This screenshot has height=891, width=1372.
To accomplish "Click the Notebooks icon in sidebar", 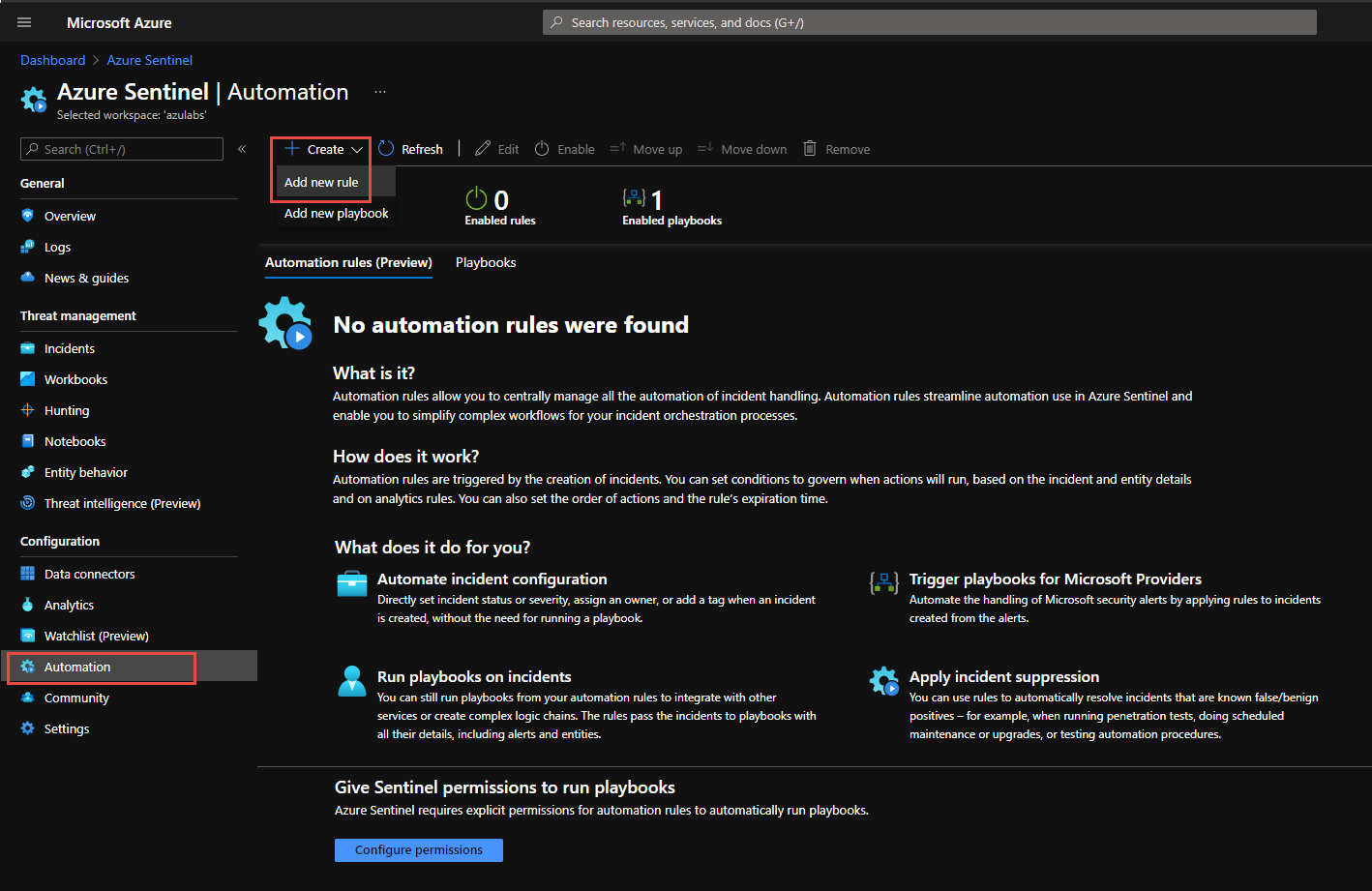I will (x=27, y=441).
